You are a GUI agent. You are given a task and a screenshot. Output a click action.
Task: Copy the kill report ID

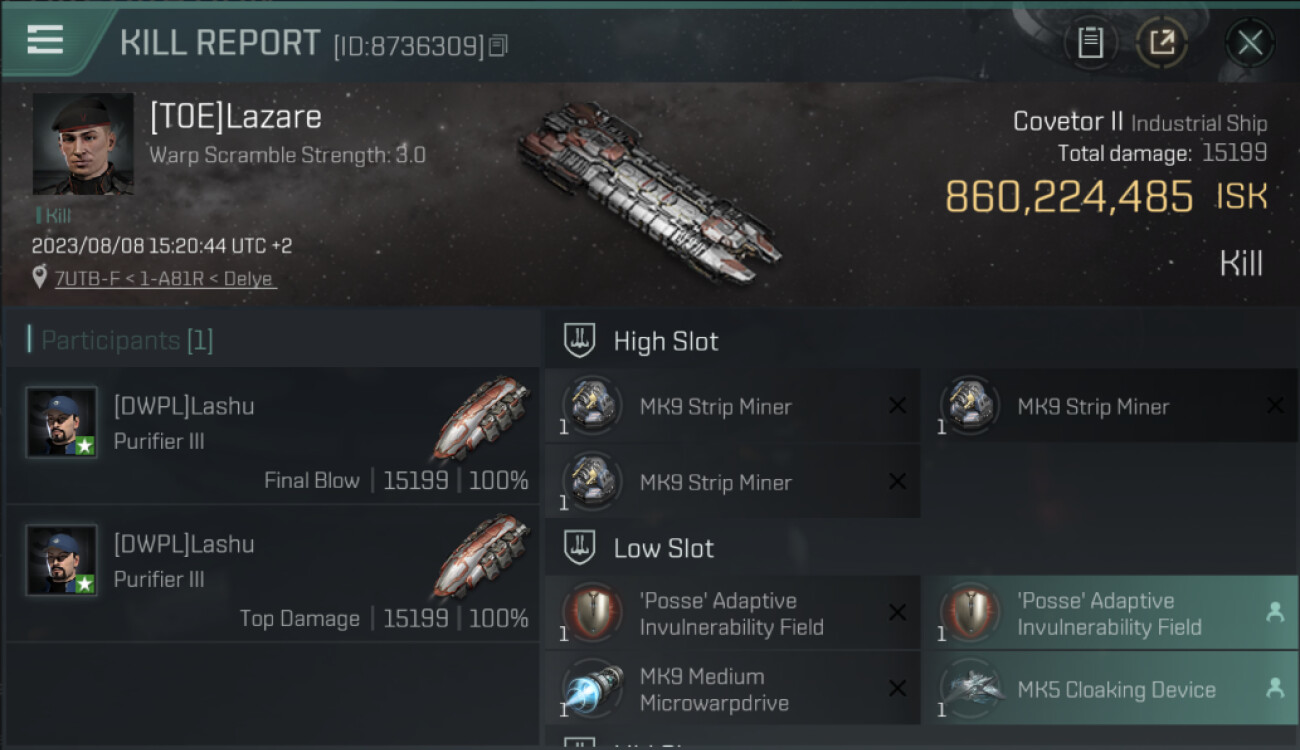click(x=498, y=45)
